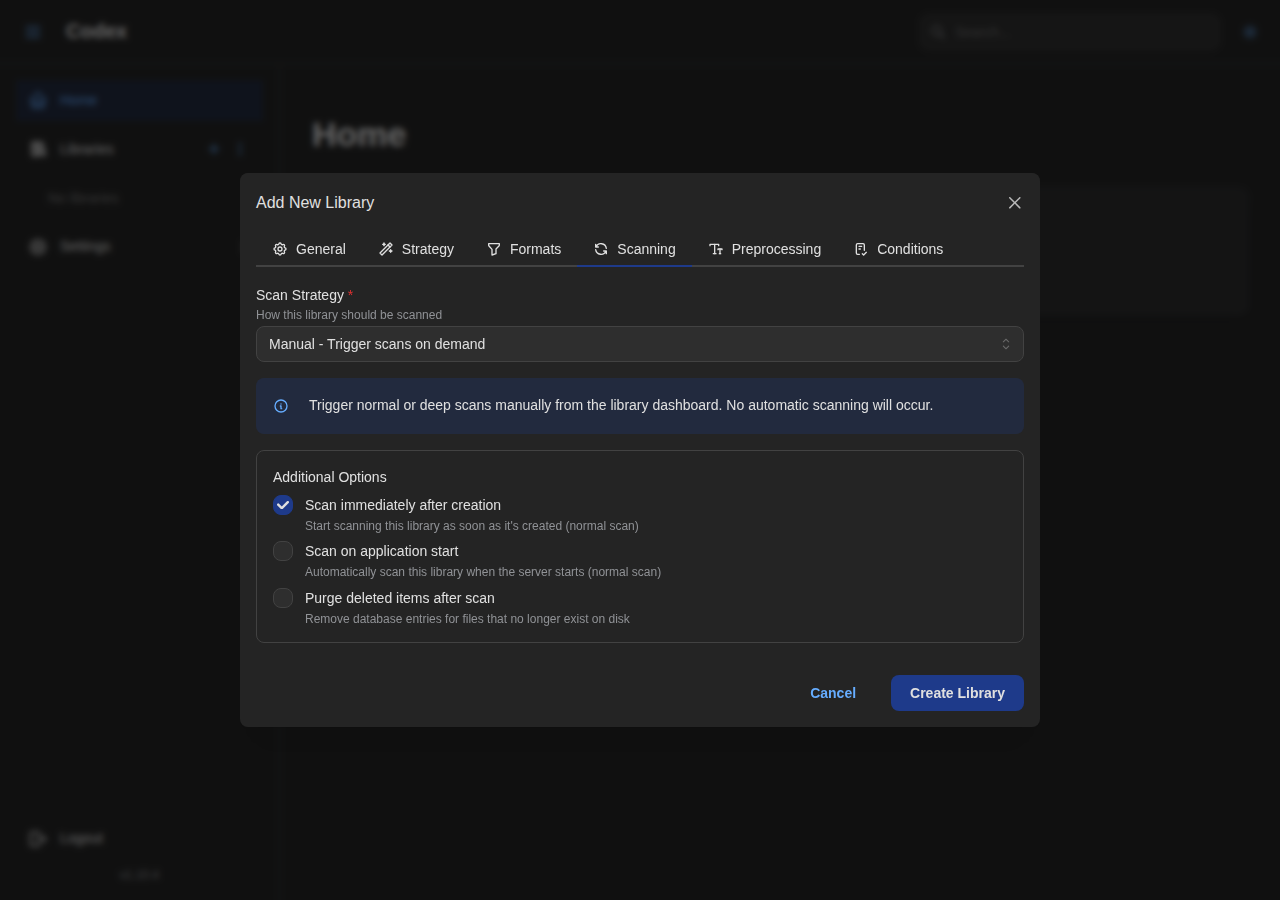This screenshot has width=1280, height=900.
Task: Click the search magnifier icon in the top bar
Action: (937, 31)
